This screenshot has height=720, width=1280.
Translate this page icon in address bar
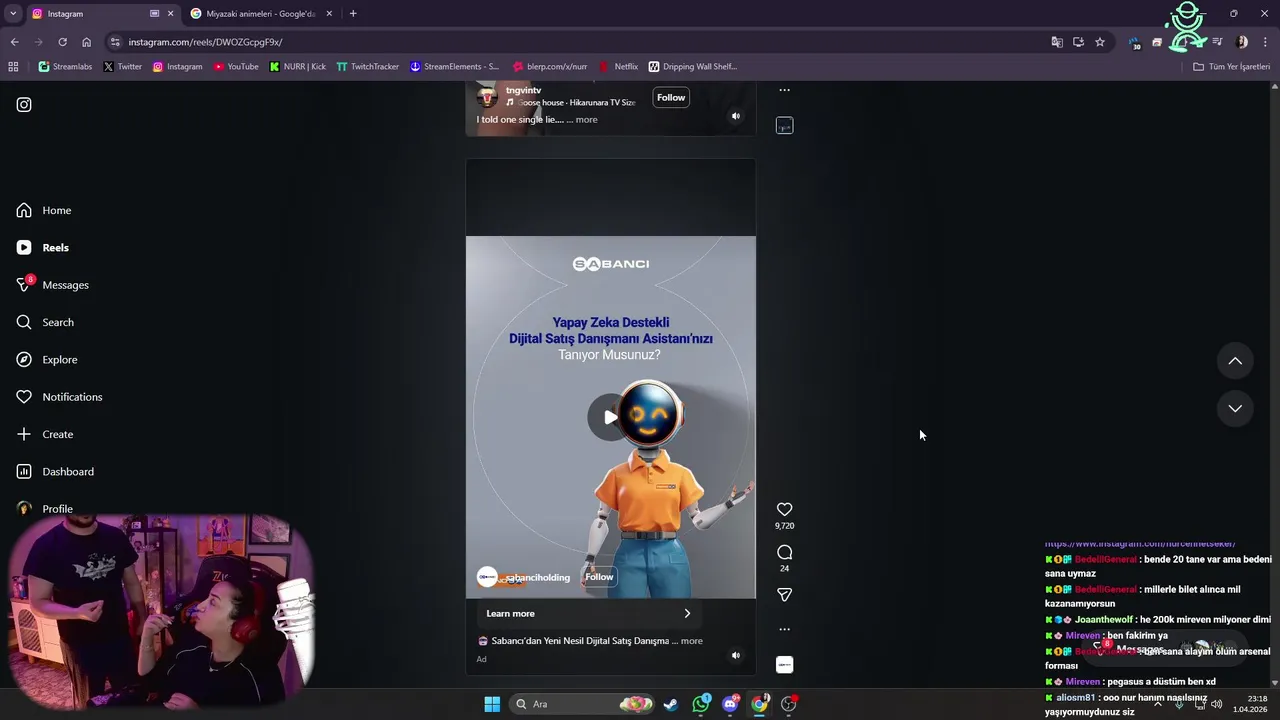1057,42
